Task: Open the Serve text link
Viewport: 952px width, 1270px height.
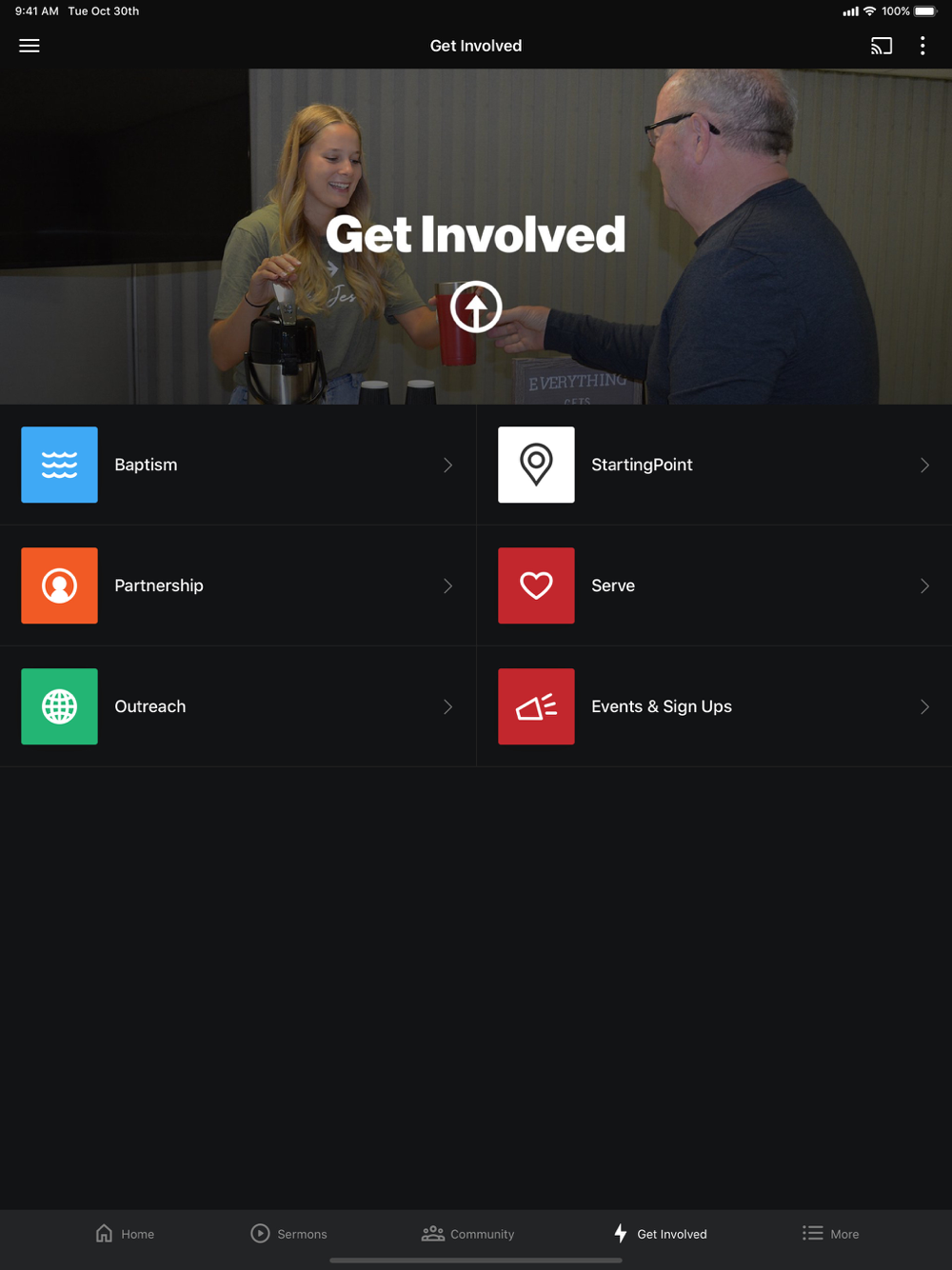Action: [x=613, y=585]
